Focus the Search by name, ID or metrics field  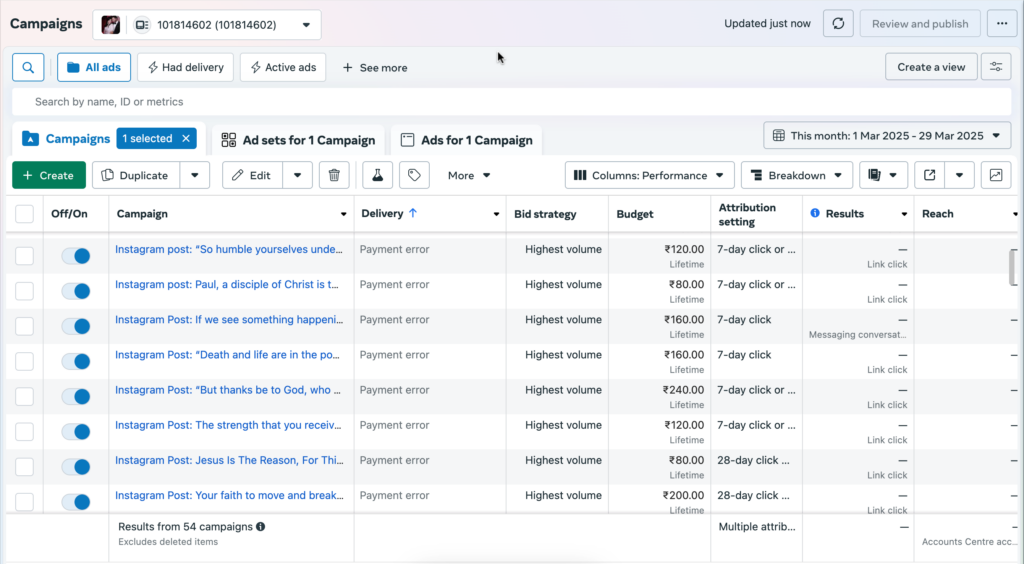tap(511, 102)
